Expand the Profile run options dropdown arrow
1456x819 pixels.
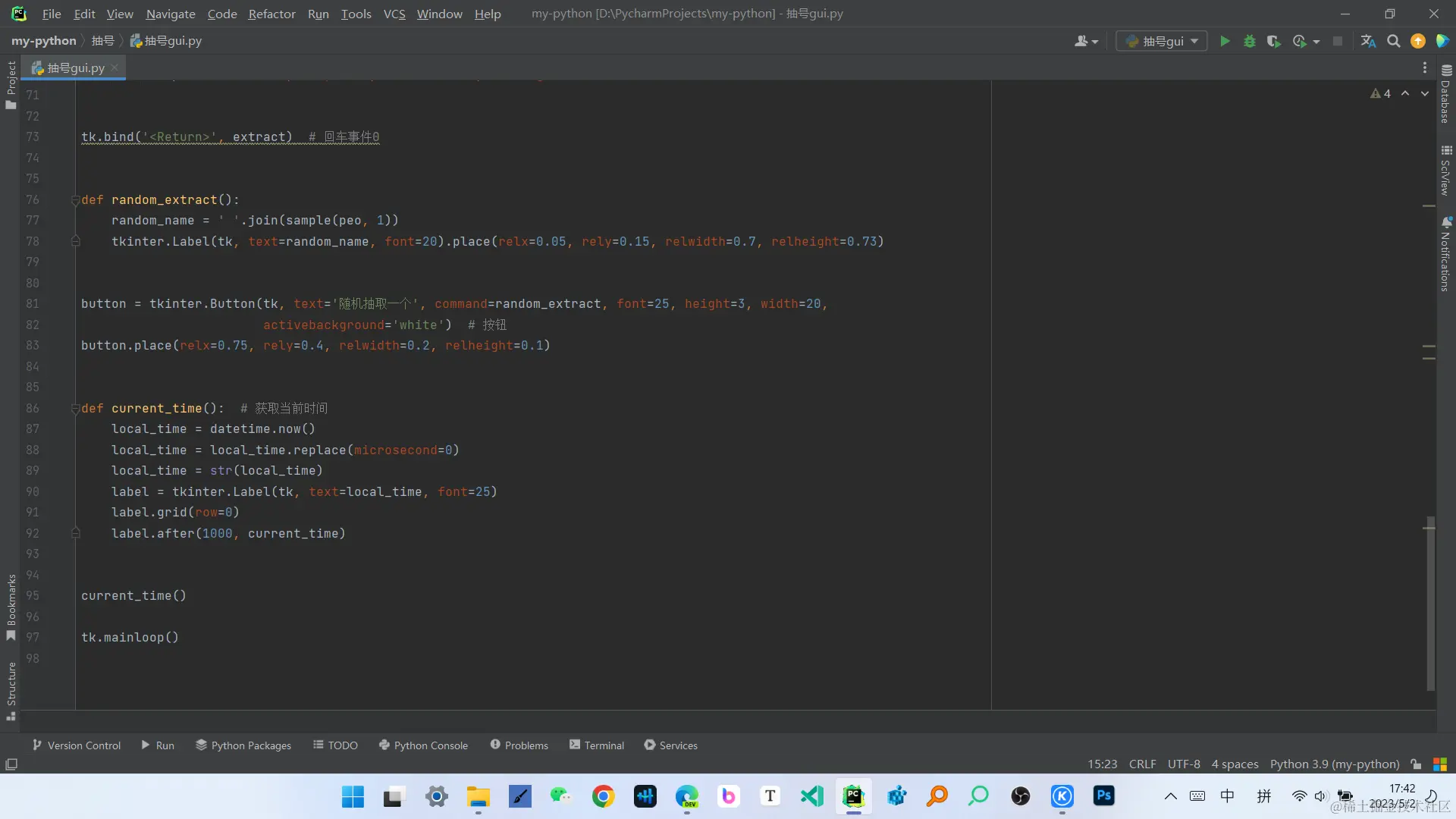coord(1316,42)
